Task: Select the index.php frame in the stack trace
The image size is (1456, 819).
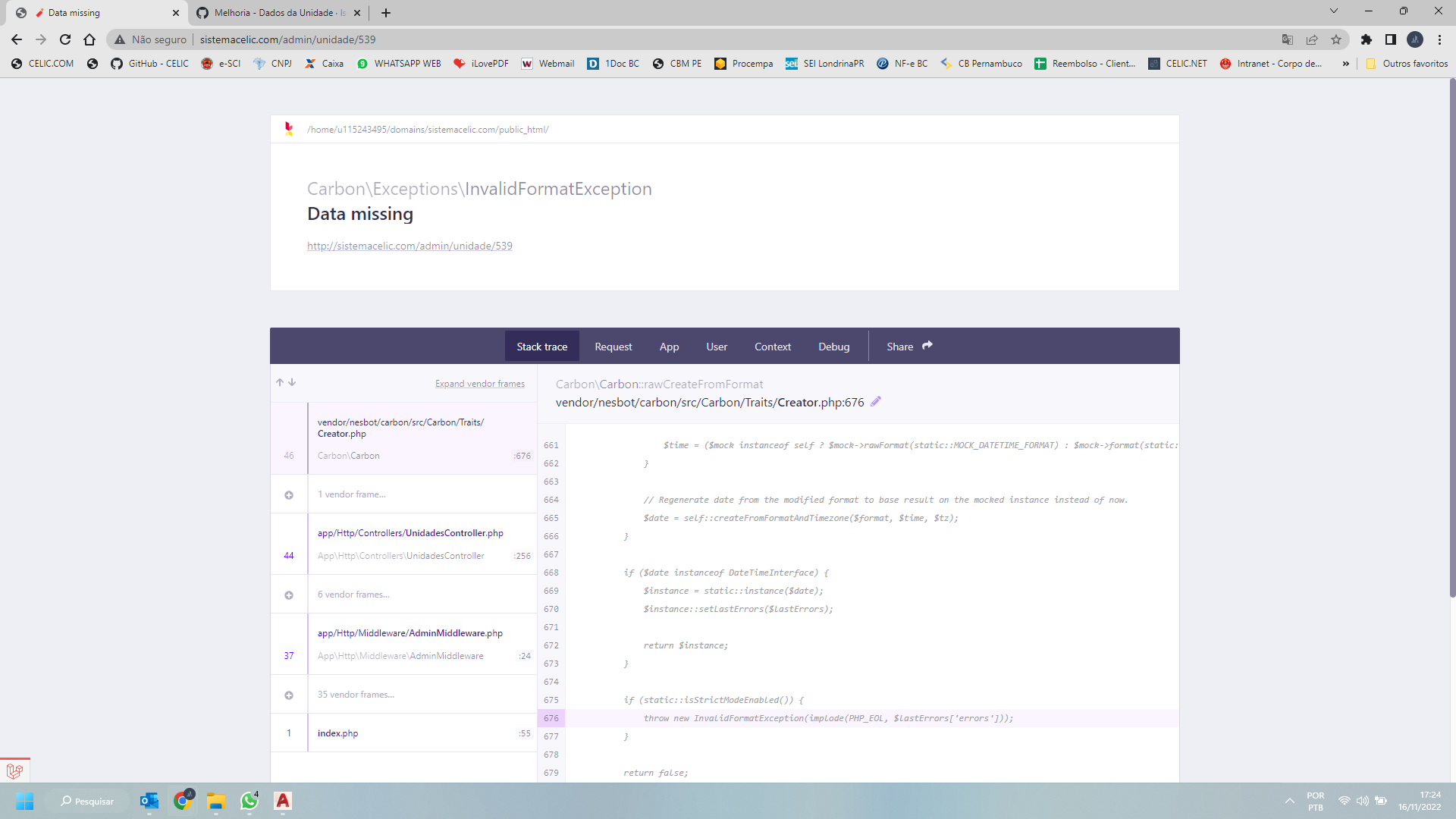Action: coord(337,733)
